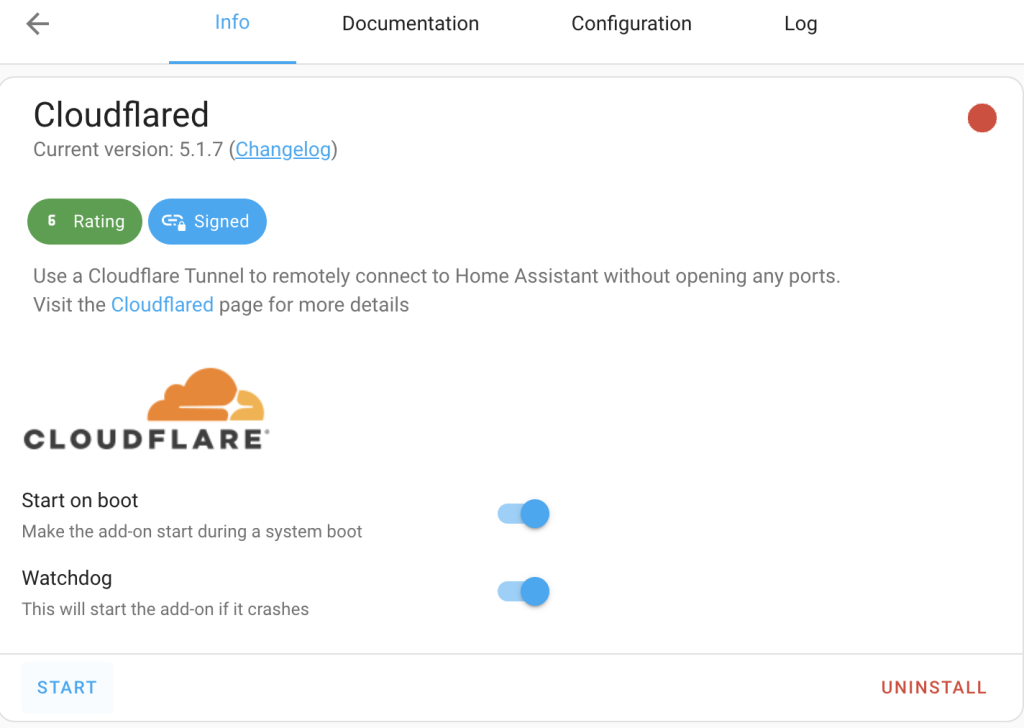1024x728 pixels.
Task: Start the Cloudflared add-on
Action: coord(67,688)
